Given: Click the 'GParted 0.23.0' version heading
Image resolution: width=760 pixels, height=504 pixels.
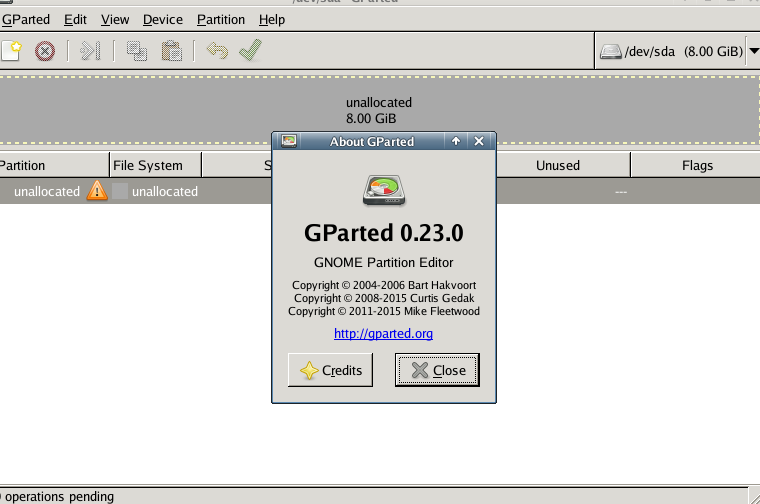Looking at the screenshot, I should click(384, 233).
